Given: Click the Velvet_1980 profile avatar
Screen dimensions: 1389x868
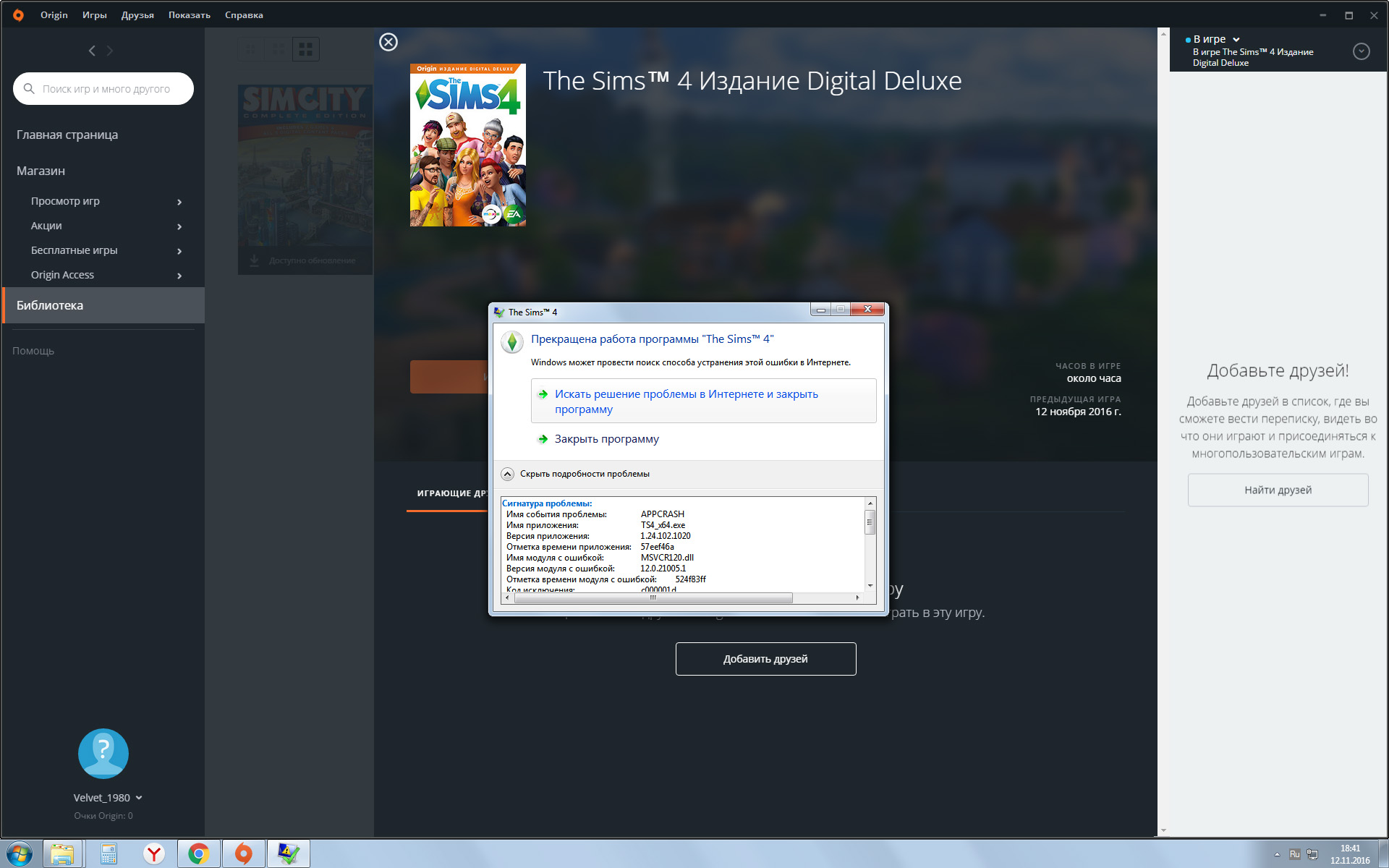Looking at the screenshot, I should click(103, 753).
